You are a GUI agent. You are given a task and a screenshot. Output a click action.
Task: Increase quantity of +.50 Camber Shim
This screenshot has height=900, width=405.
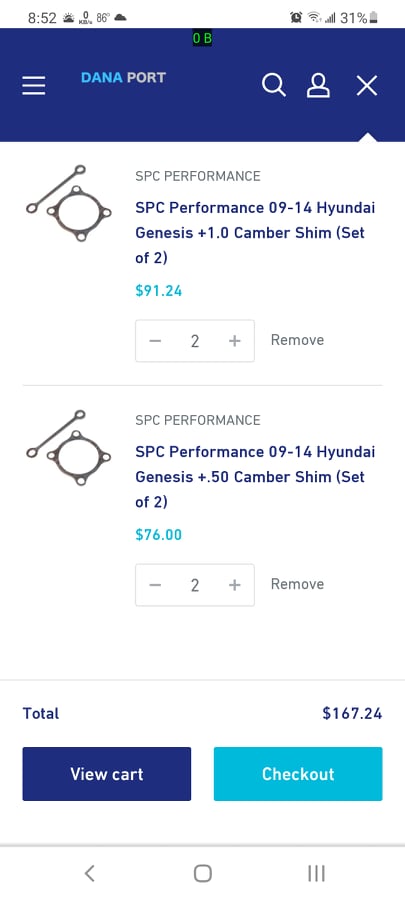pyautogui.click(x=234, y=585)
